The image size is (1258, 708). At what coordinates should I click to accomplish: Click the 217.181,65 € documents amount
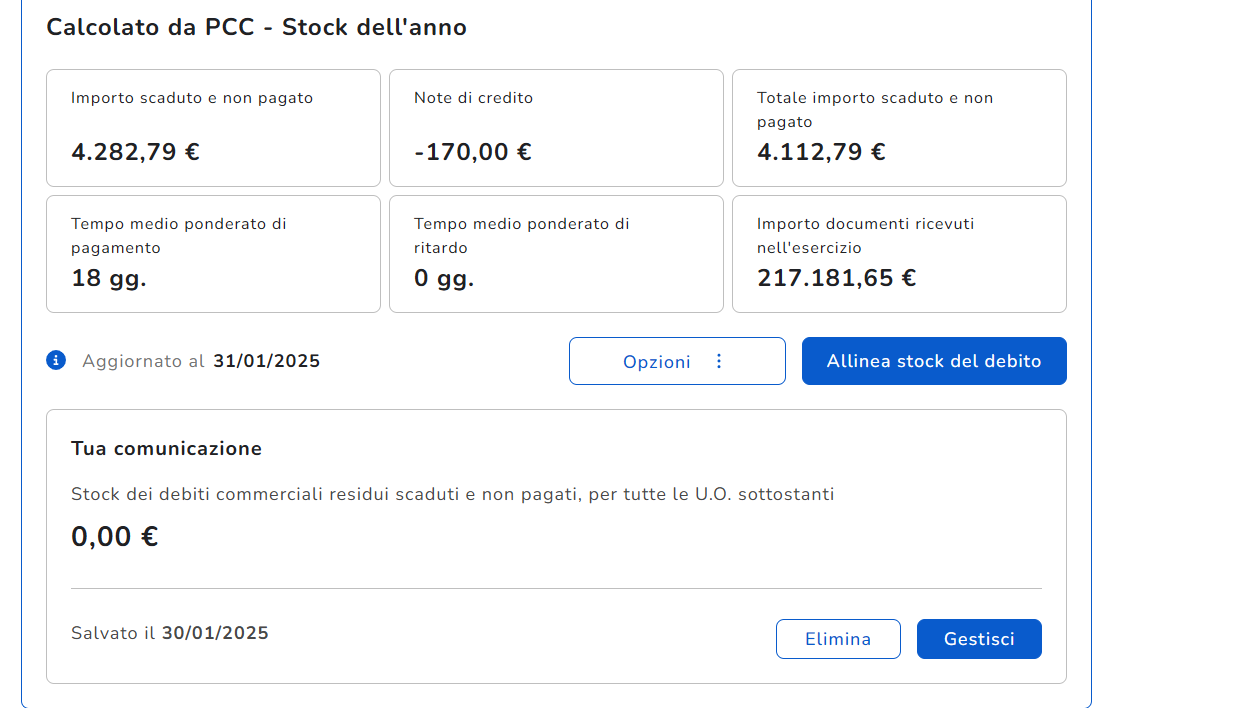pyautogui.click(x=836, y=278)
